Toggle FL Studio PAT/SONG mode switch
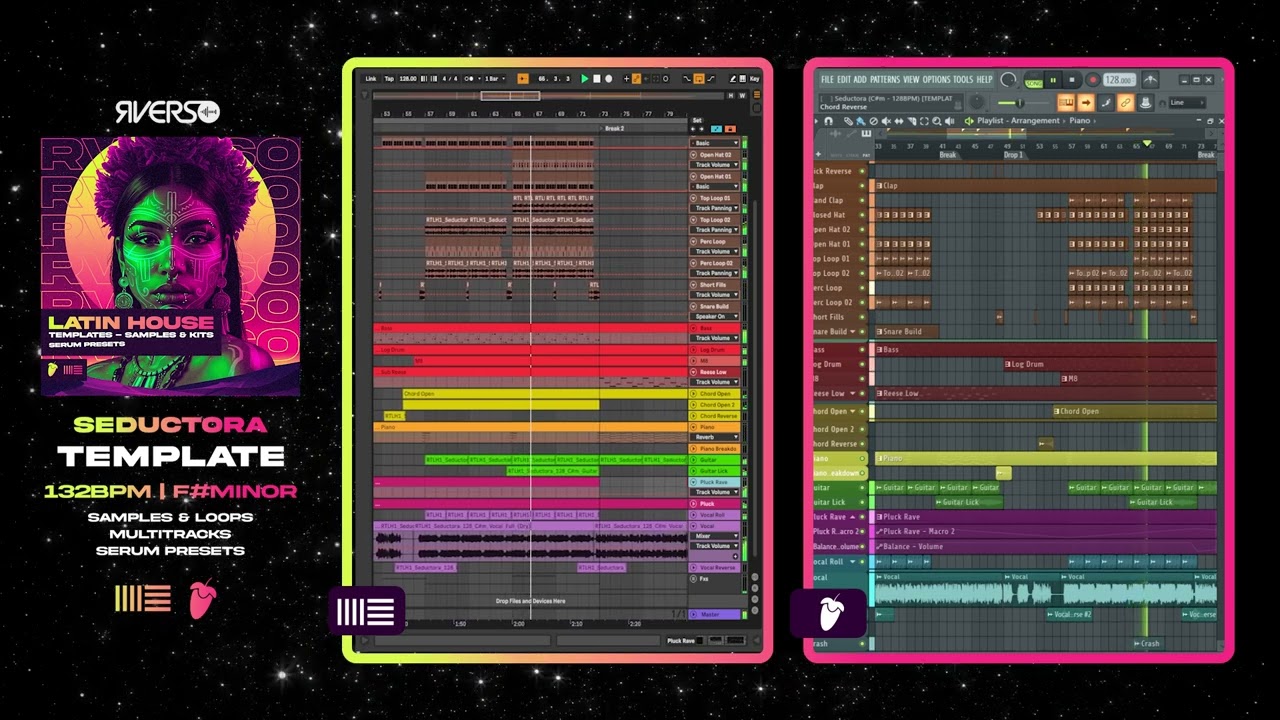Screen dimensions: 1280x720 coord(1034,81)
